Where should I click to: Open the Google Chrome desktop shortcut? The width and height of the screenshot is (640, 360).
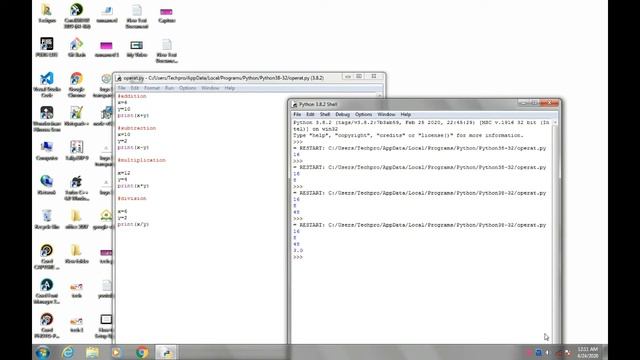(x=77, y=84)
